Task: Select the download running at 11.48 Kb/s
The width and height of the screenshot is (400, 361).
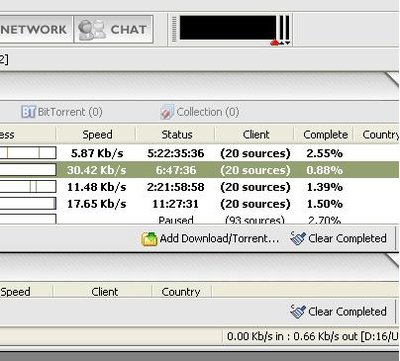Action: pyautogui.click(x=199, y=187)
